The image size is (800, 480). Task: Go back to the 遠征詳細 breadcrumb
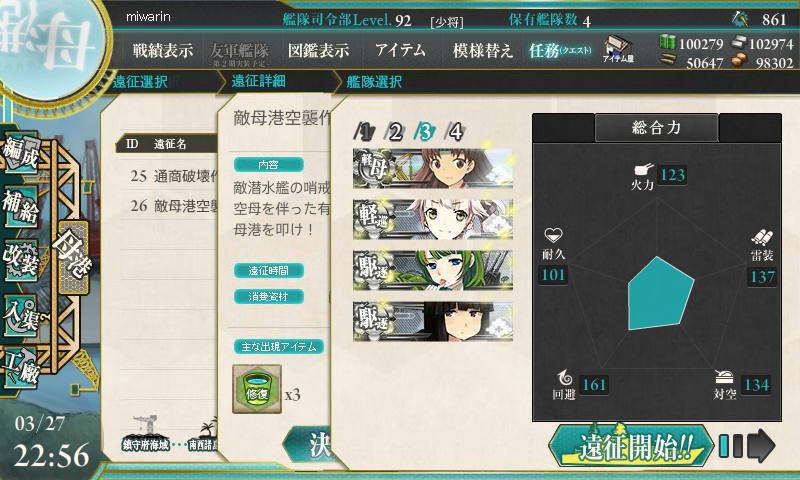coord(258,81)
